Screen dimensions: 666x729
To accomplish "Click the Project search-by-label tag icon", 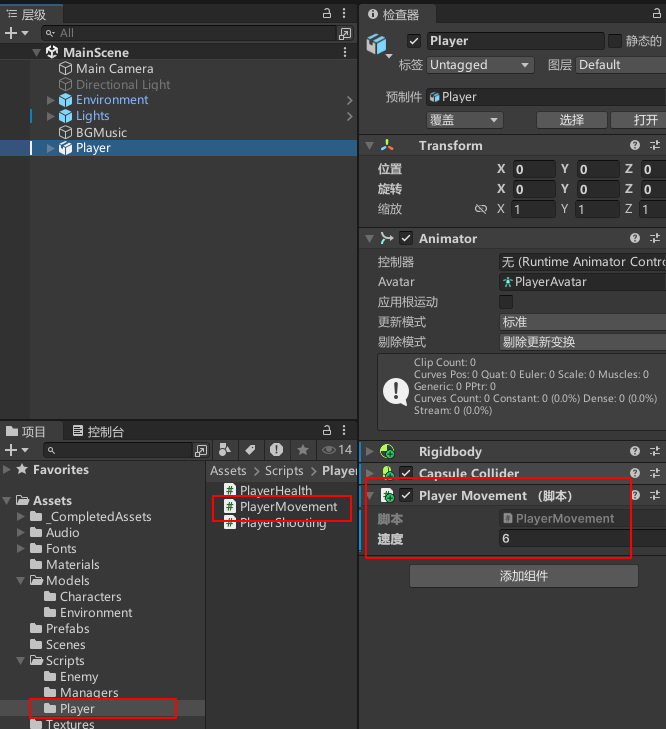I will (x=250, y=450).
